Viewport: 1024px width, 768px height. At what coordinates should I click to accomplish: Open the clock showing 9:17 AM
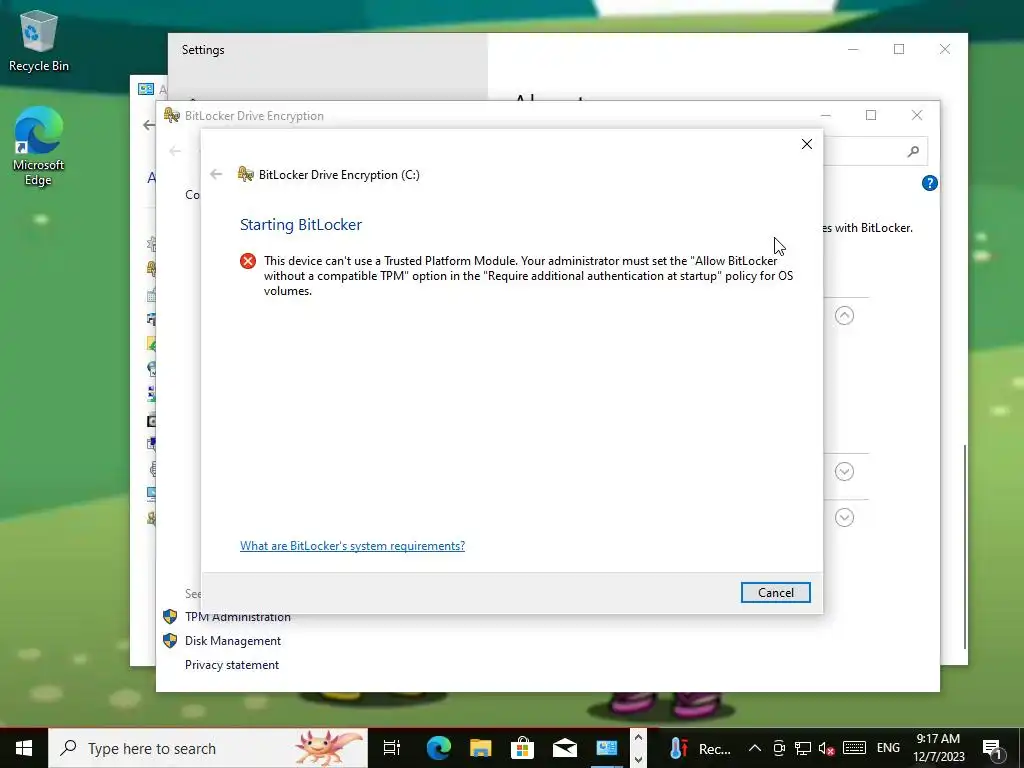click(x=938, y=748)
